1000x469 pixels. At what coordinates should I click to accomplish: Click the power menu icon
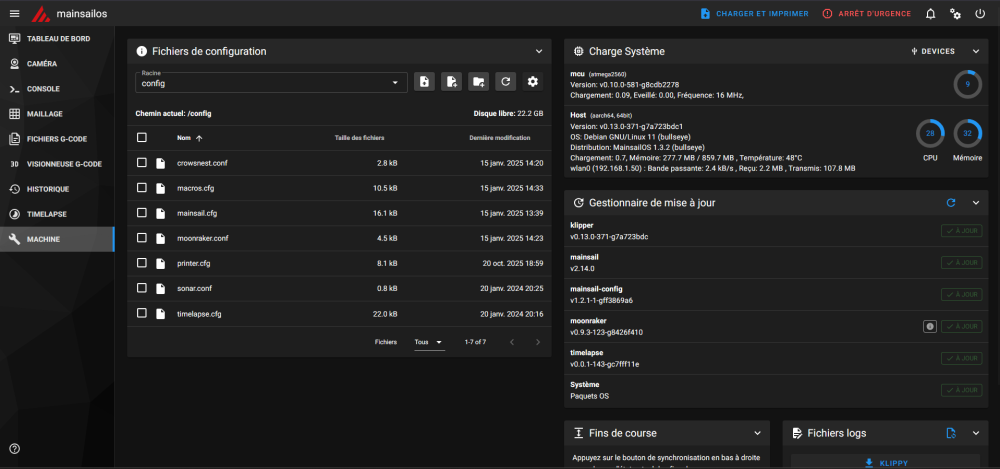tap(980, 13)
